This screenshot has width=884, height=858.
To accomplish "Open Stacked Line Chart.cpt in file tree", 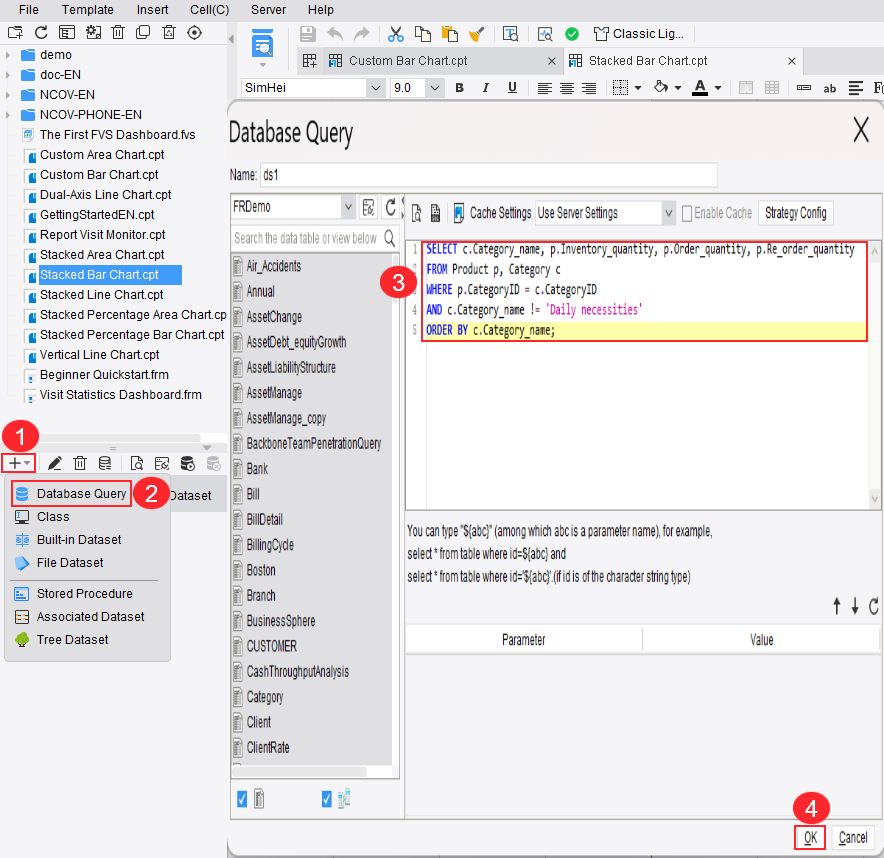I will point(101,295).
